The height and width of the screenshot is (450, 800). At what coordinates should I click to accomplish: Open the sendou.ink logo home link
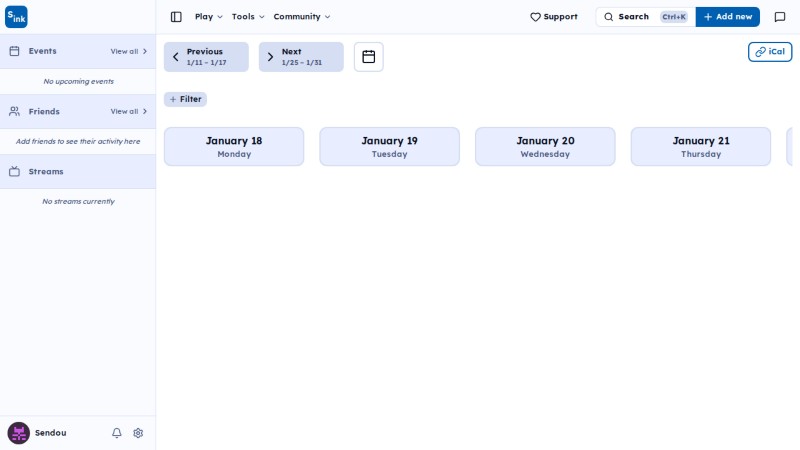pos(16,17)
